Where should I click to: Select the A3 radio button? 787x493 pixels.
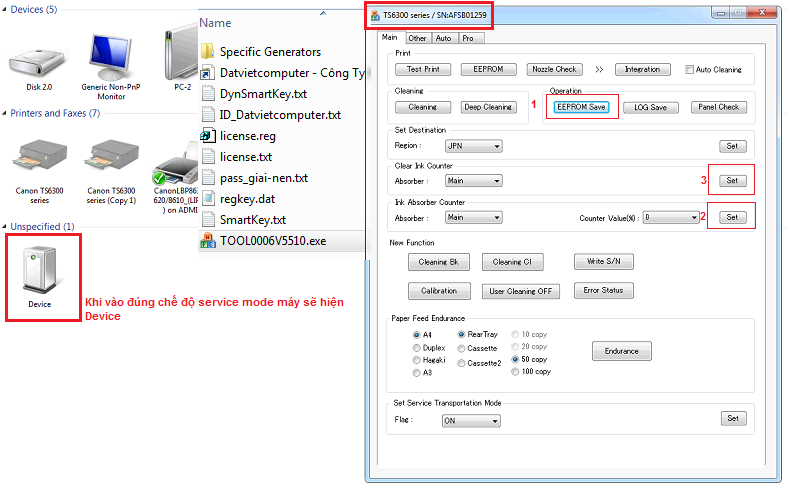coord(417,373)
